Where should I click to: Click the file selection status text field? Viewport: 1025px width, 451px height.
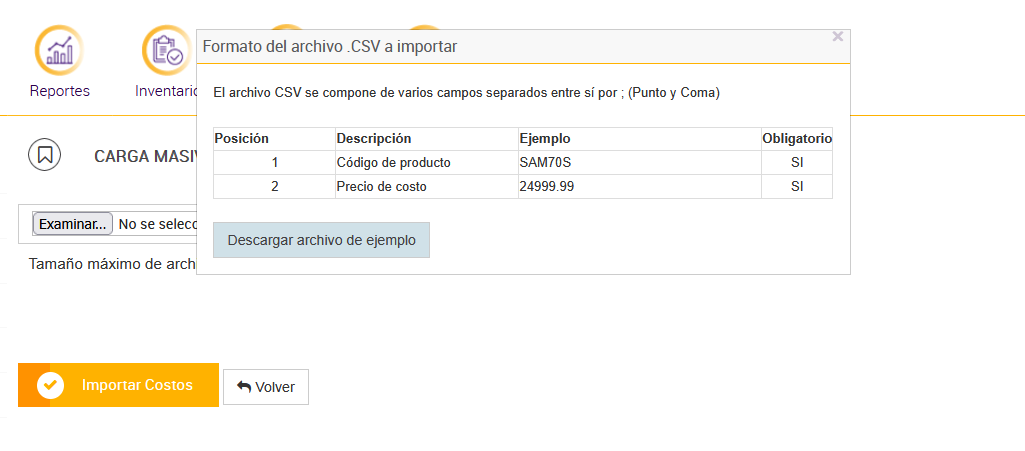point(157,225)
